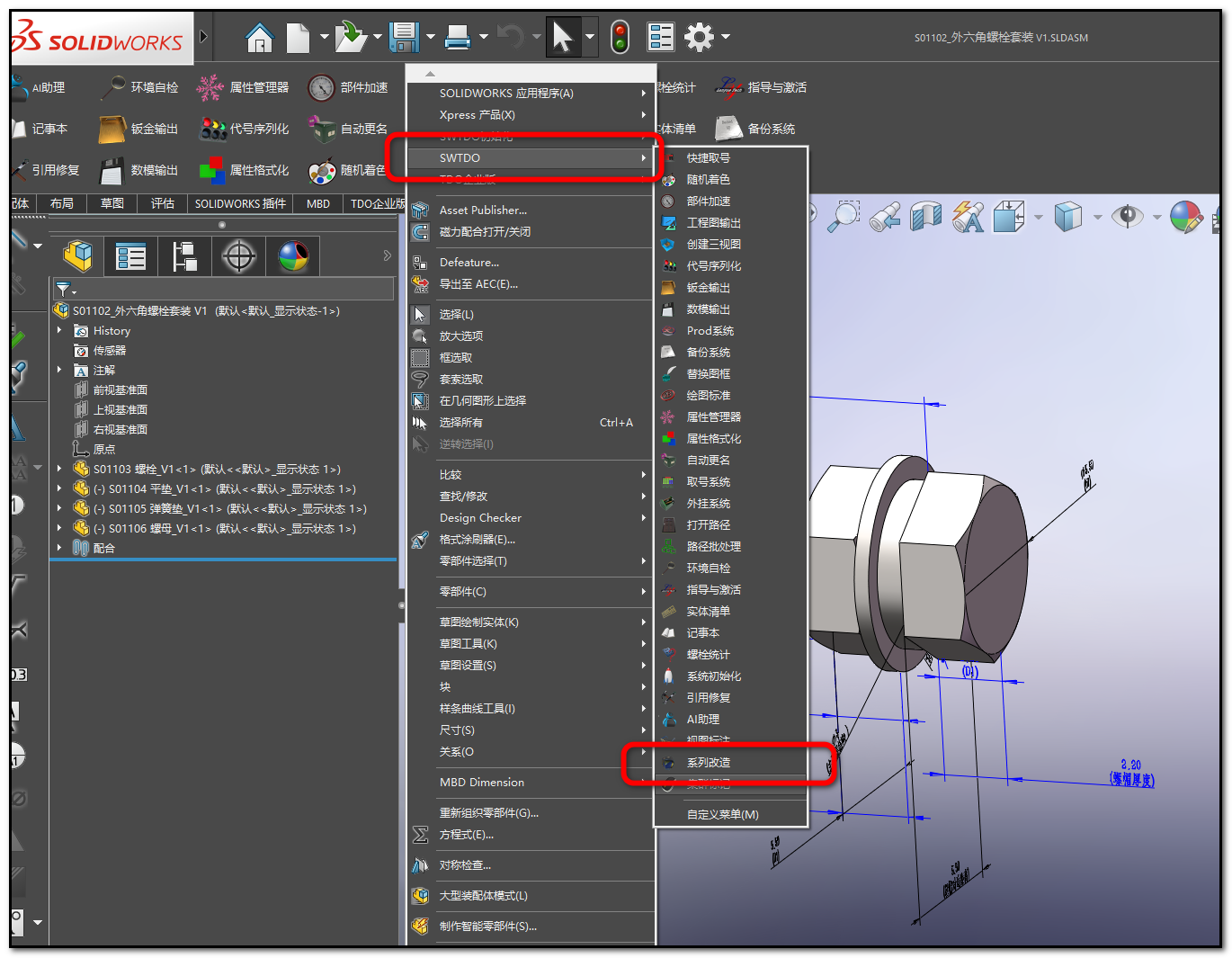1232x958 pixels.
Task: Click the 属性管理器 snowflake toolbar icon
Action: [x=210, y=87]
